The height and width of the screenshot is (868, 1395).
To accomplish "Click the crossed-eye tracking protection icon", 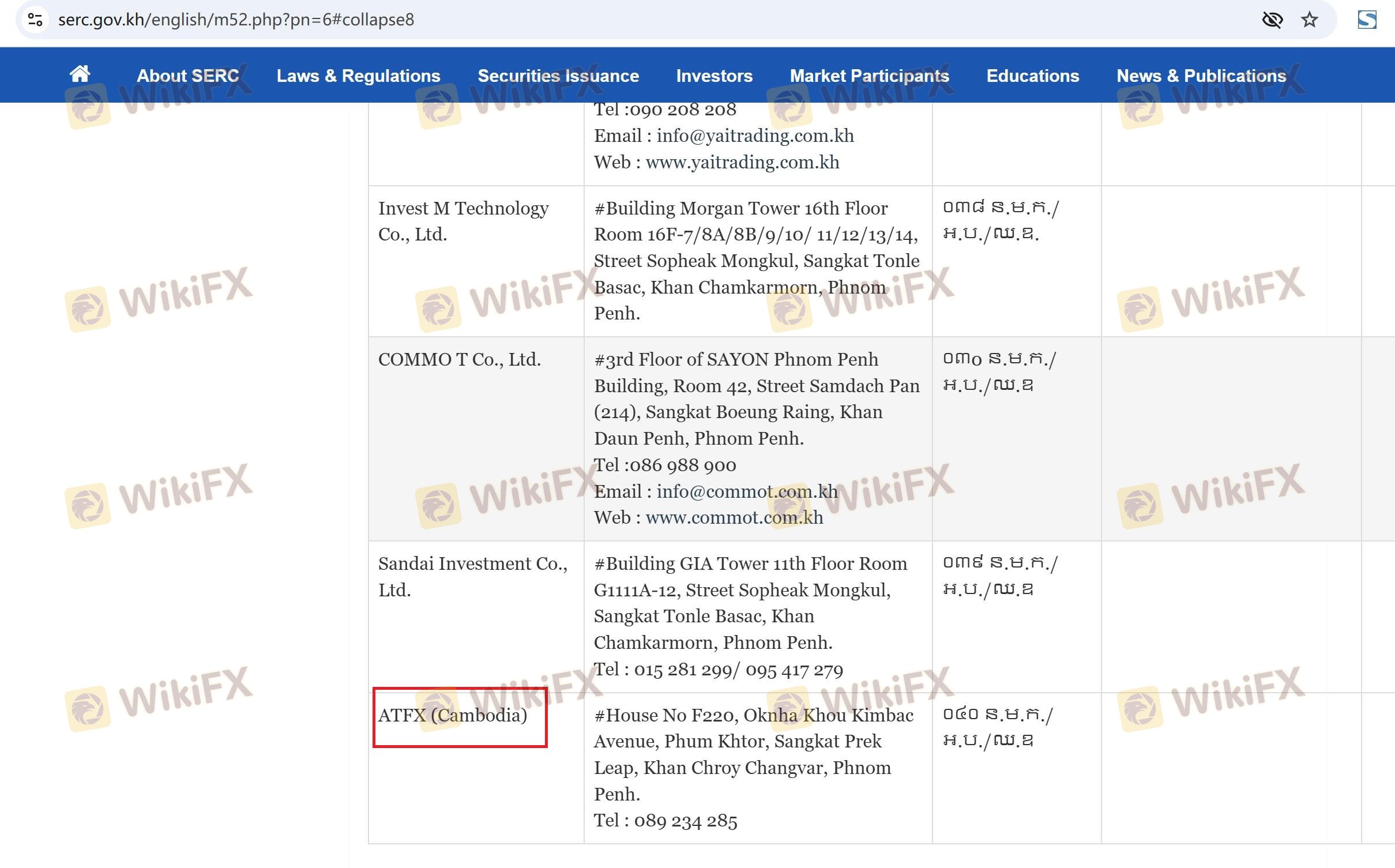I will click(1272, 20).
